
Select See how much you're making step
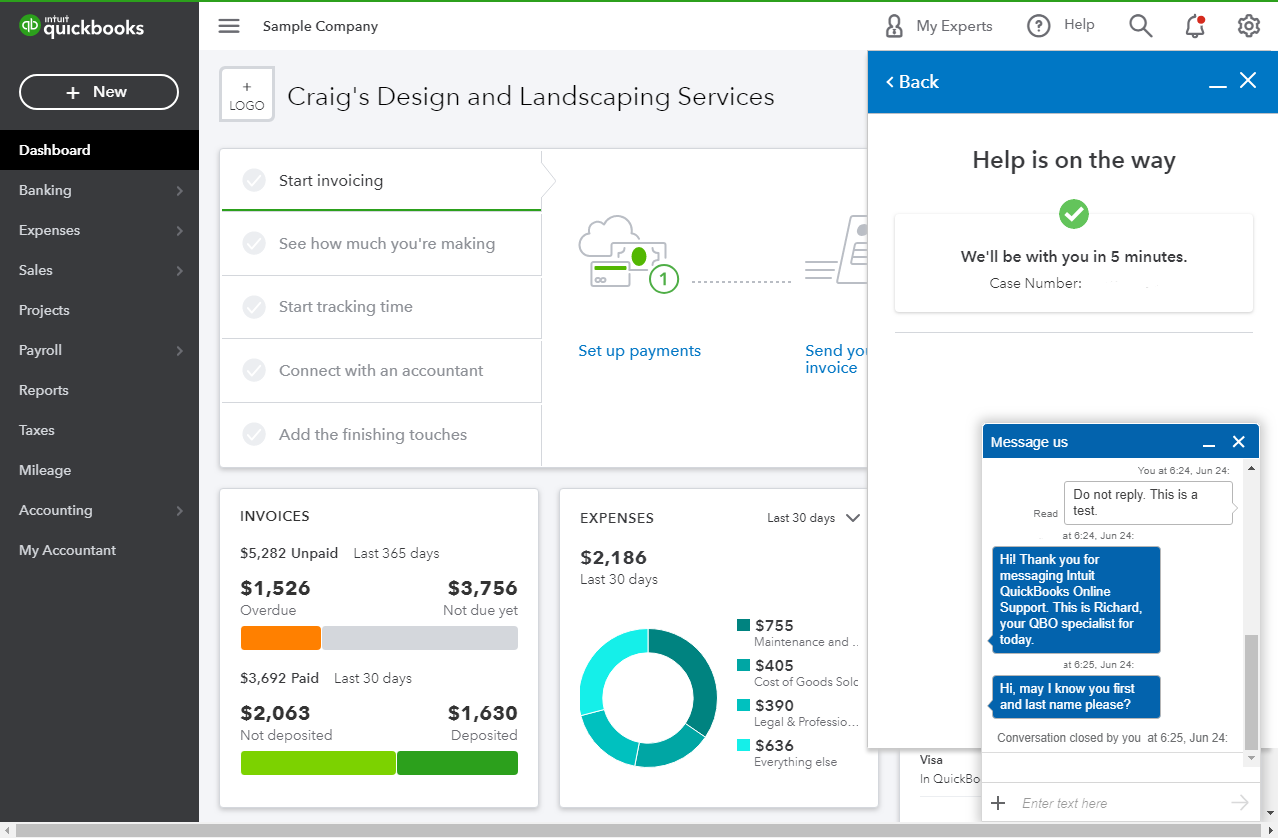381,244
